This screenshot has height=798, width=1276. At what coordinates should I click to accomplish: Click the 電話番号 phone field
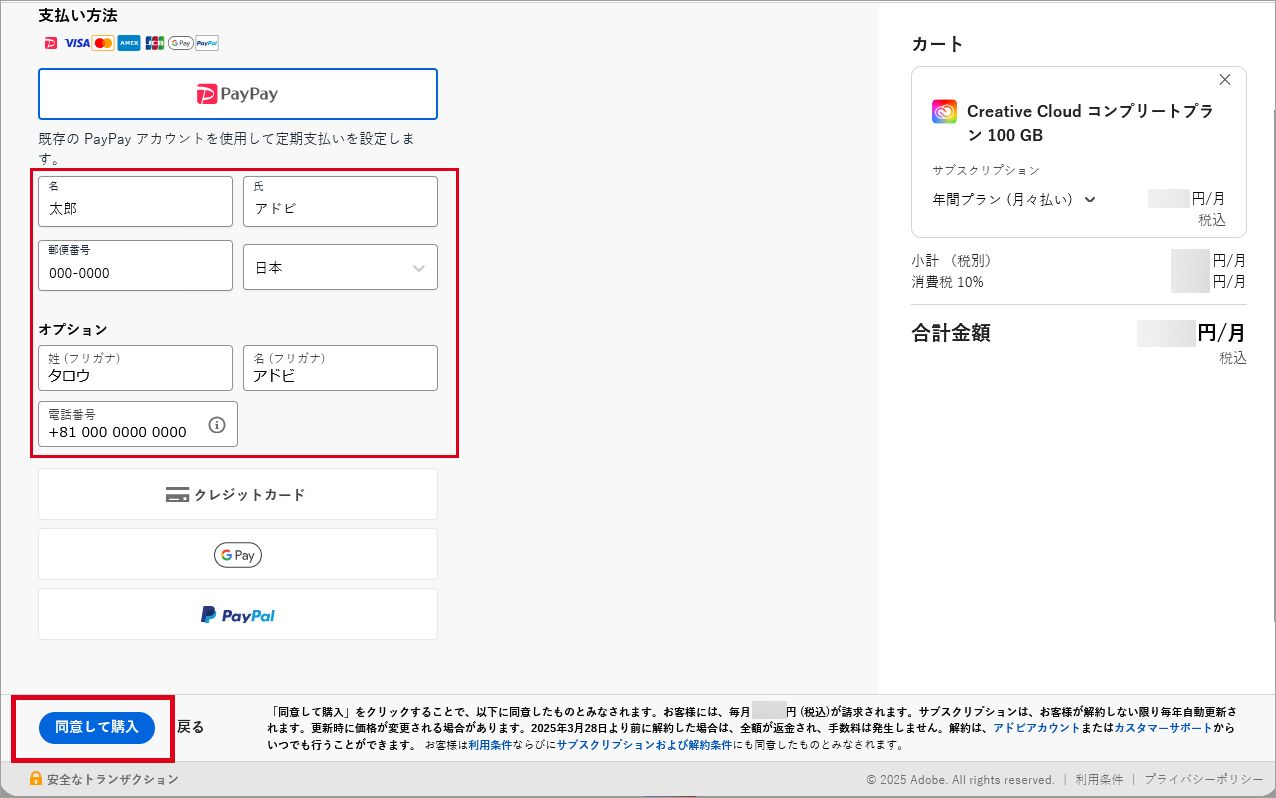[x=138, y=424]
